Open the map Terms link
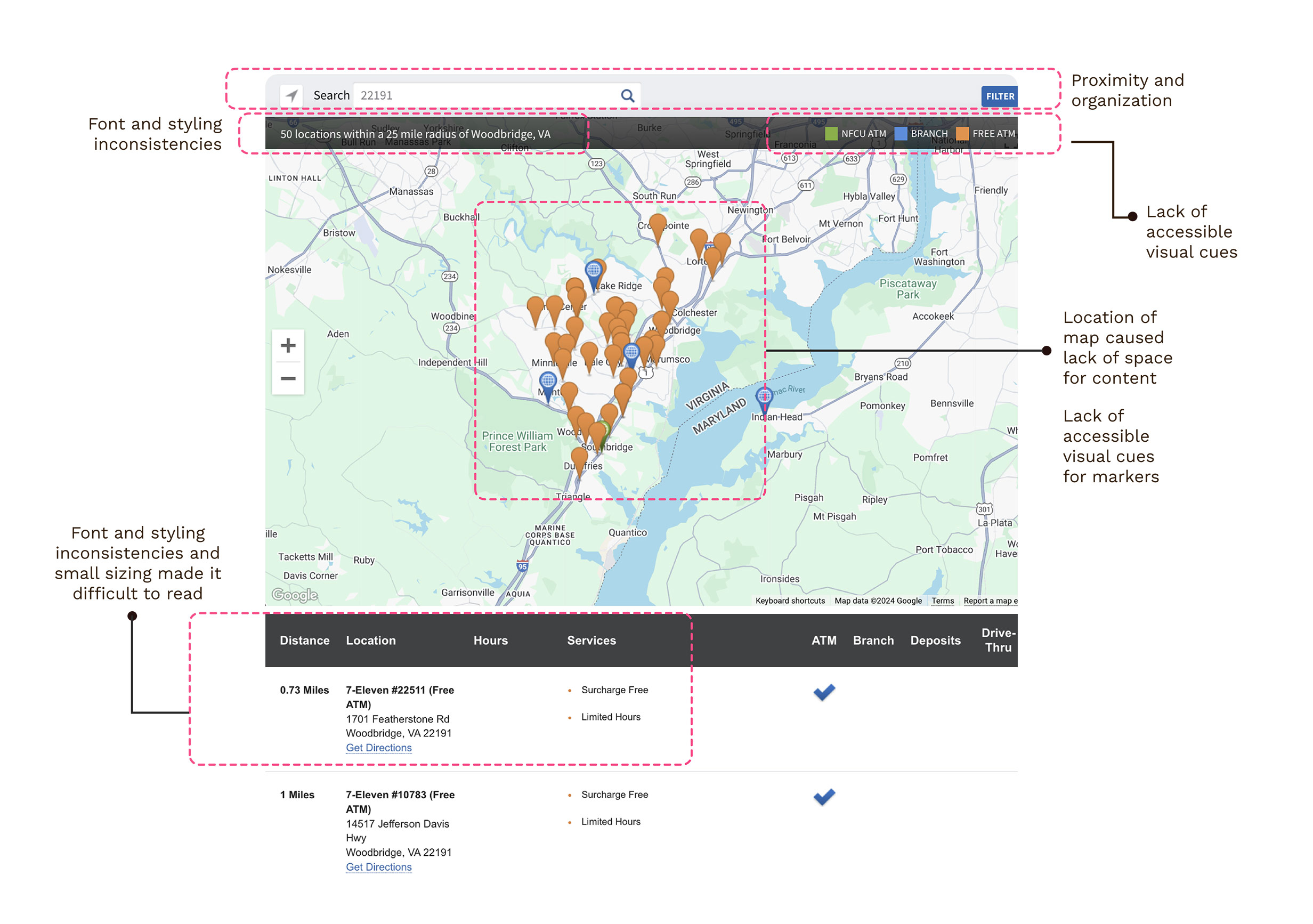This screenshot has height=924, width=1313. (x=943, y=601)
